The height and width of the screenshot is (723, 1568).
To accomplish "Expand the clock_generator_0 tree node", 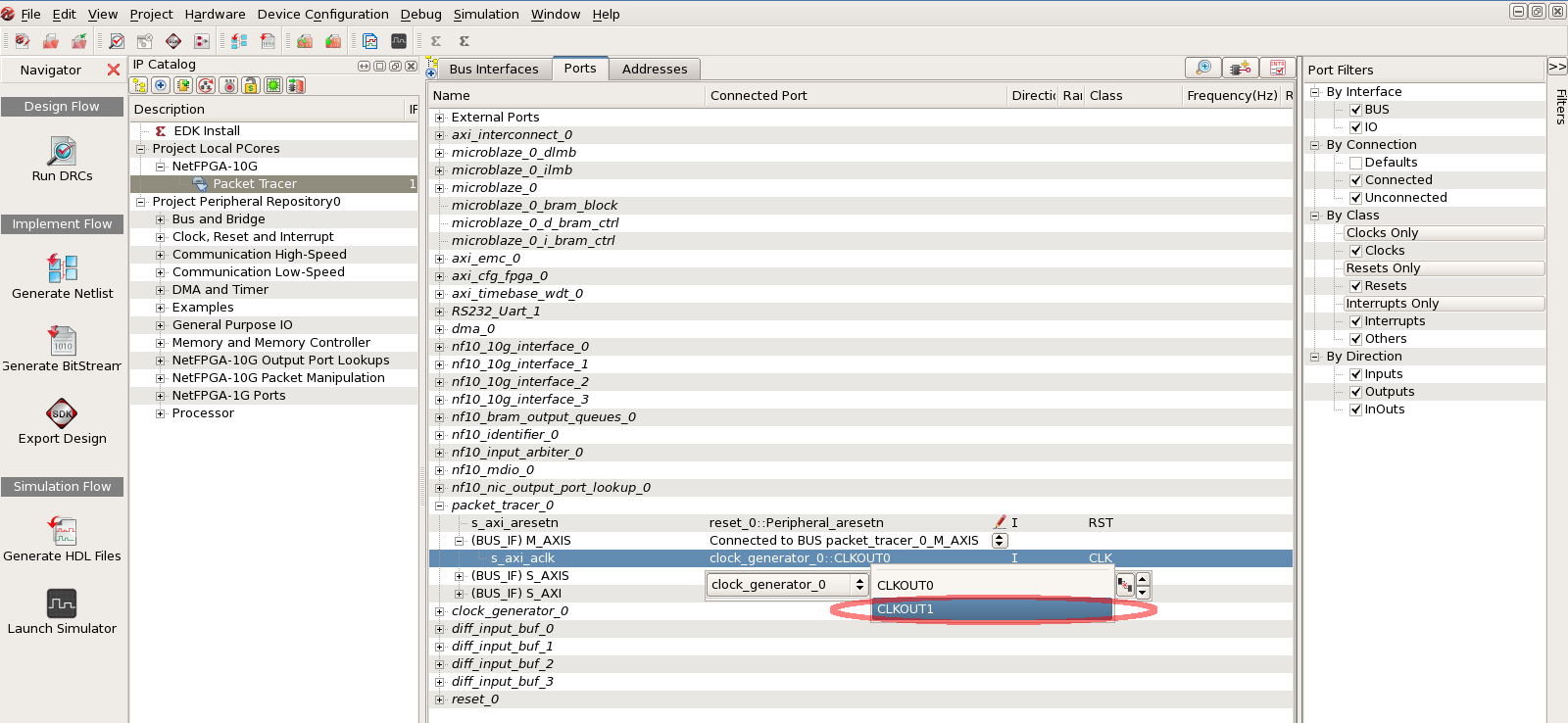I will tap(440, 611).
